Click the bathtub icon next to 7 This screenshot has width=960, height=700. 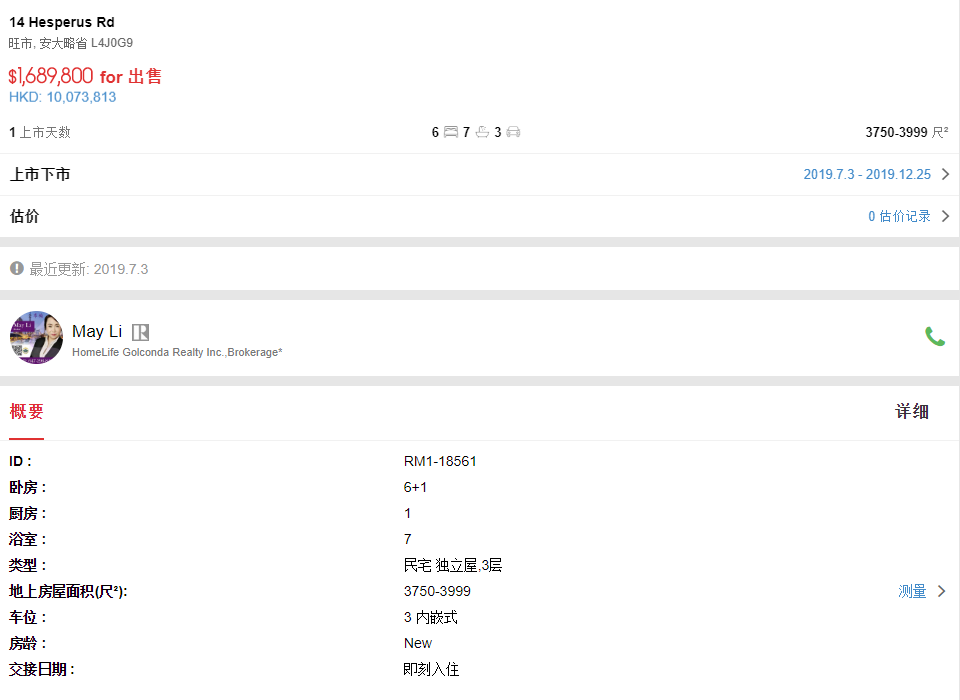[x=482, y=132]
